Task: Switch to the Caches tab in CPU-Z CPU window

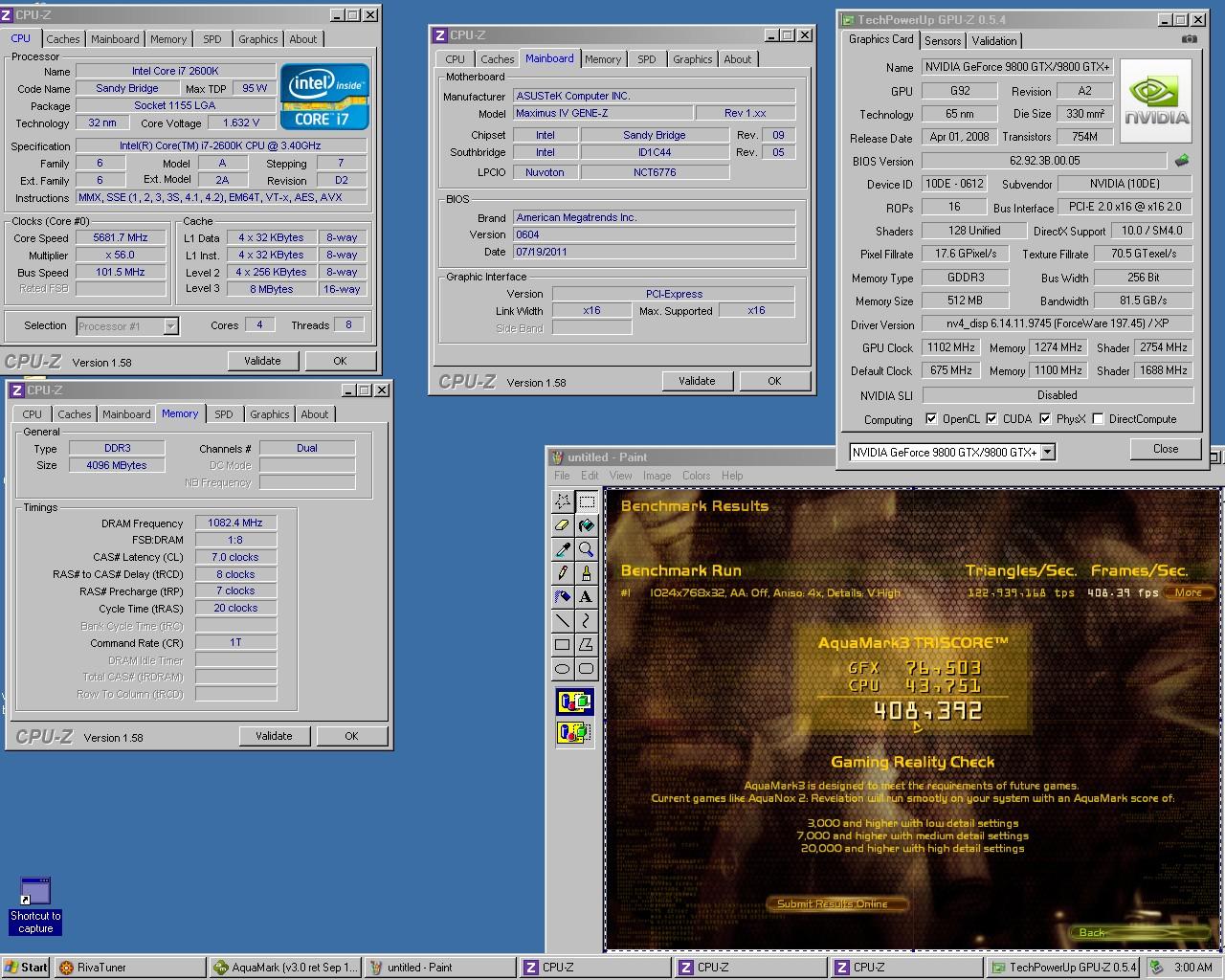Action: [63, 39]
